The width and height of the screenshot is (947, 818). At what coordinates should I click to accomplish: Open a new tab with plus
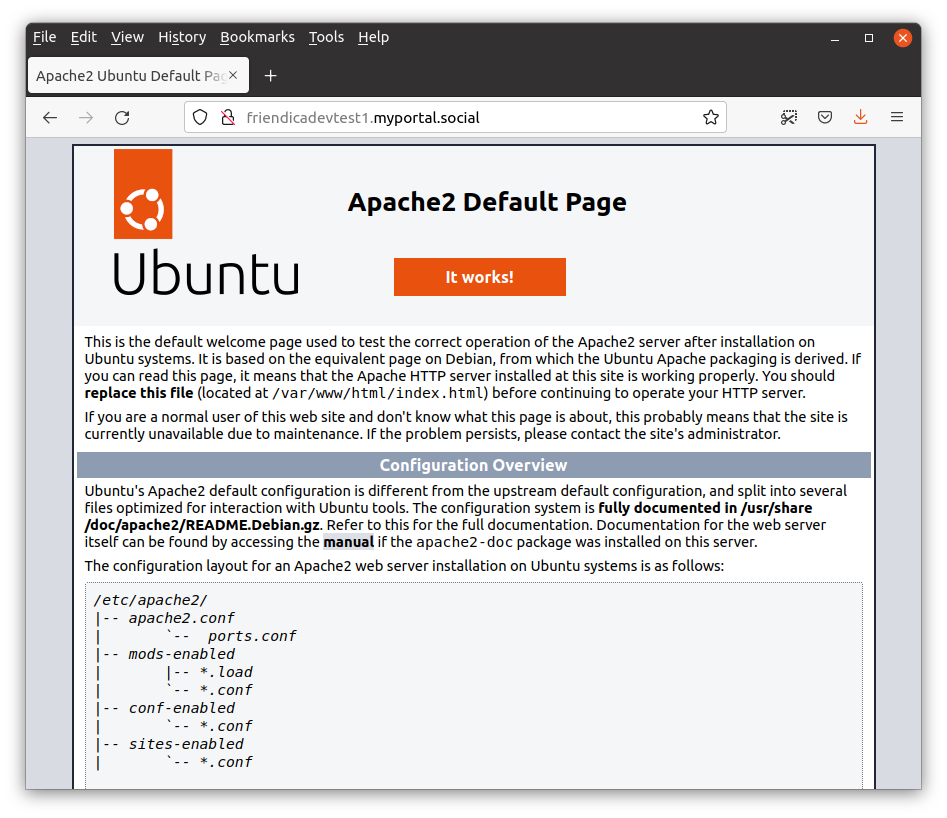point(270,76)
